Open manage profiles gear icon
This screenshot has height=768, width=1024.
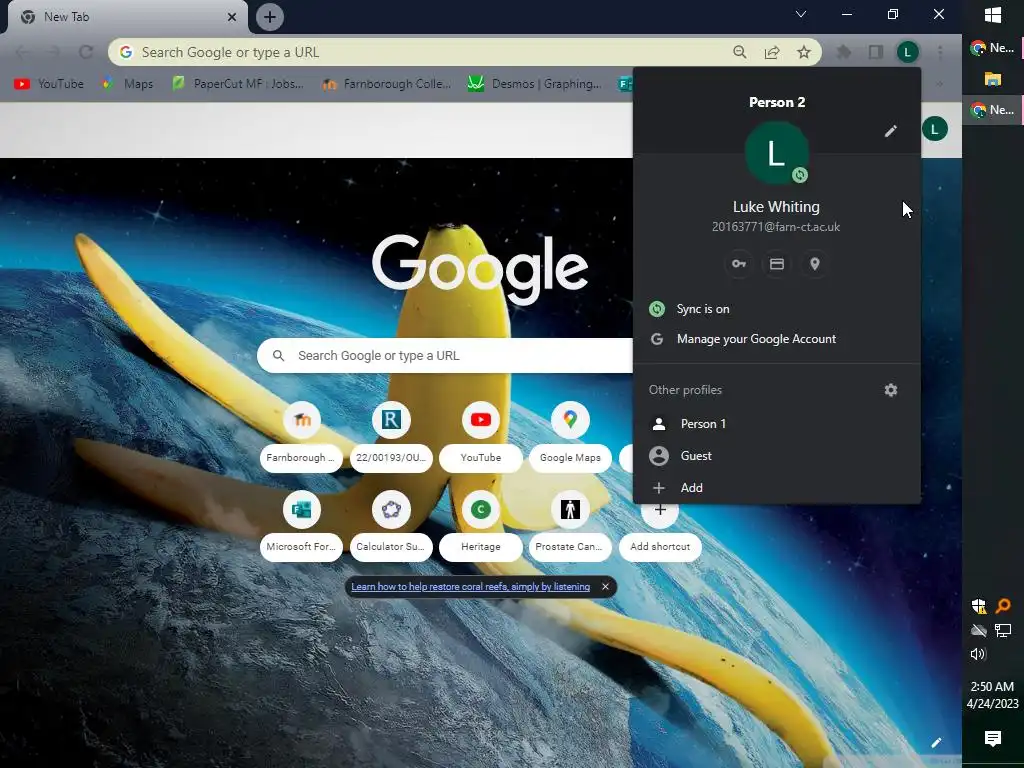point(891,390)
